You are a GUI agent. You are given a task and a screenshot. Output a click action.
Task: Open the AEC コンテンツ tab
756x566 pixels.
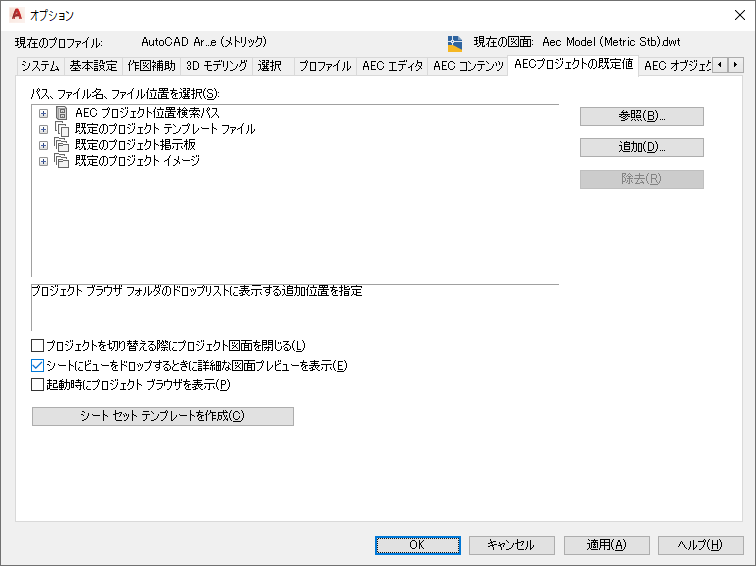pos(468,66)
